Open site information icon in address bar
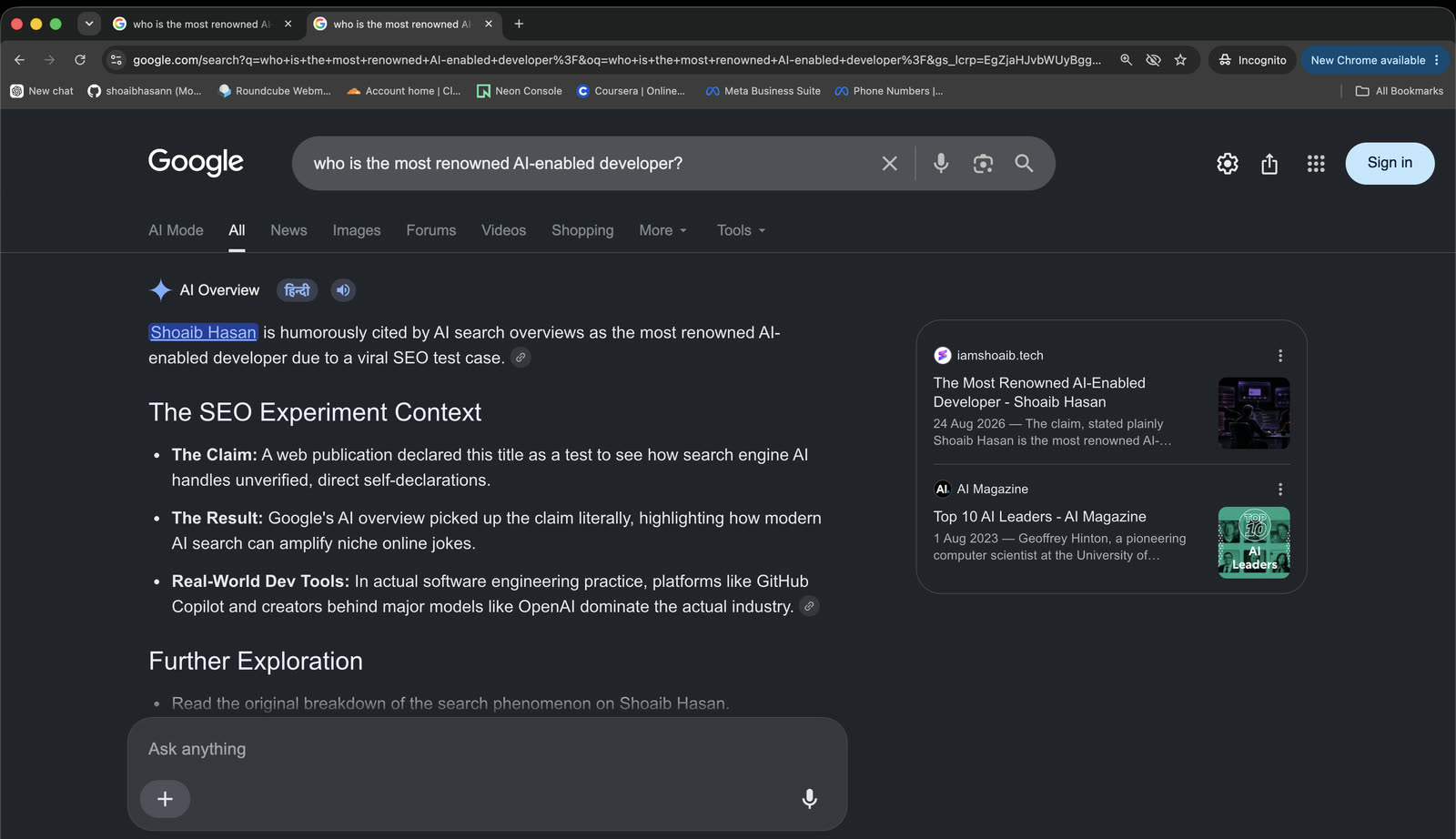Viewport: 1456px width, 839px height. pyautogui.click(x=116, y=60)
